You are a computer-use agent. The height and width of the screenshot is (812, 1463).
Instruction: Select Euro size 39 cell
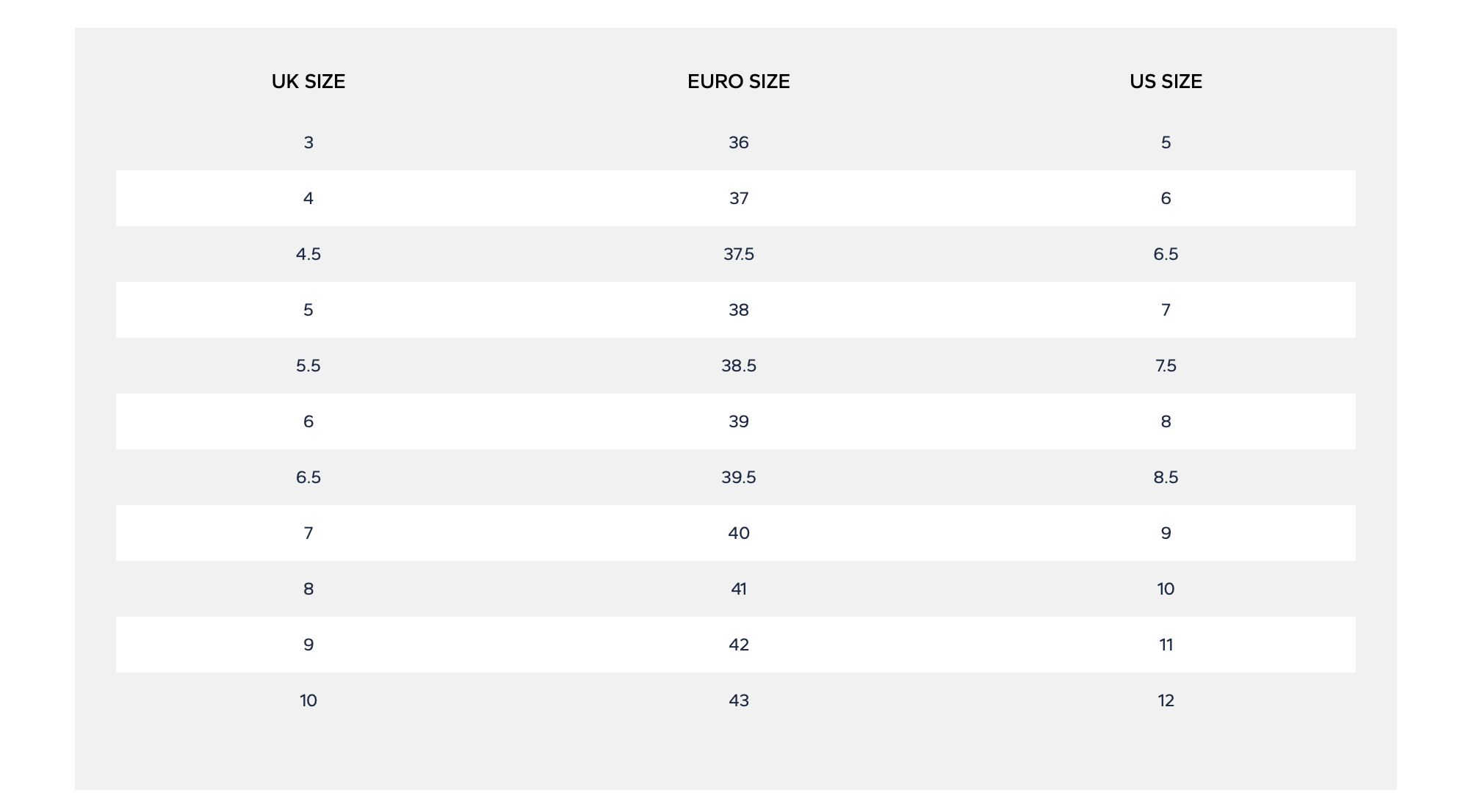[x=738, y=421]
